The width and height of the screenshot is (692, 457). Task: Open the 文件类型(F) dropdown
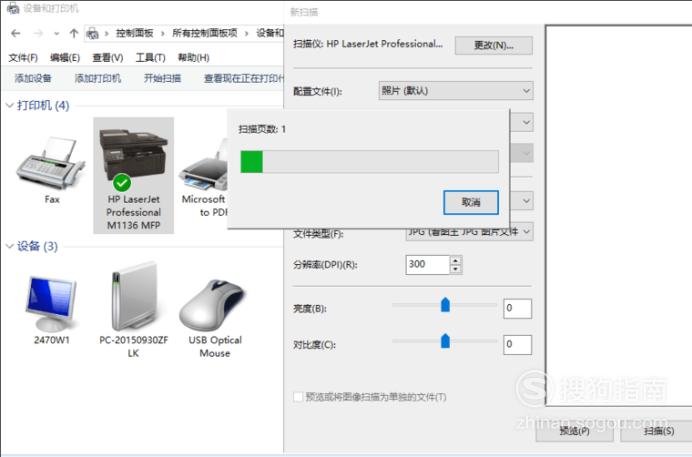[x=469, y=232]
